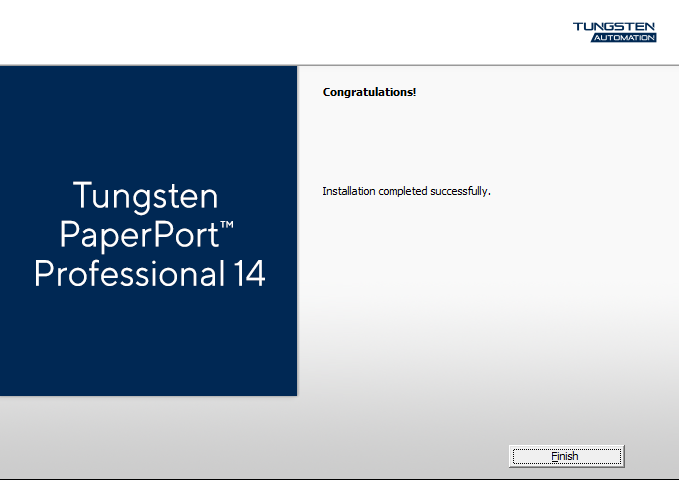The image size is (679, 480).
Task: Click the trademark symbol after PaperPort
Action: tap(227, 227)
